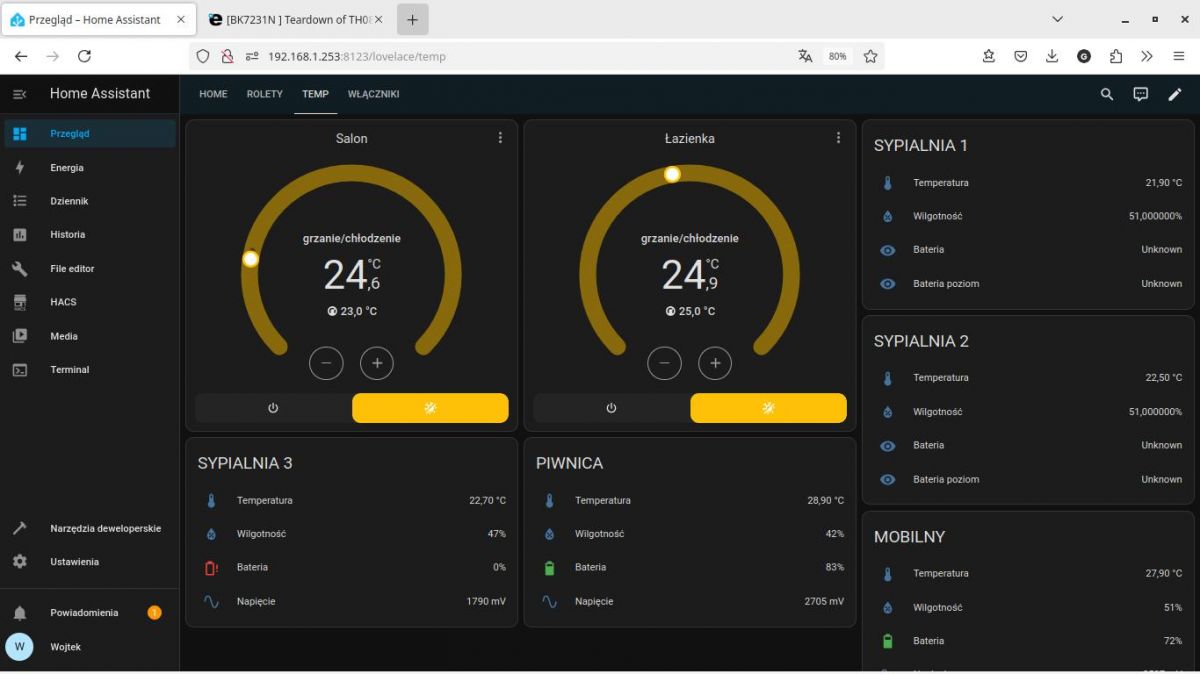Turn off the Łazienka thermostat
This screenshot has width=1200, height=674.
click(611, 408)
